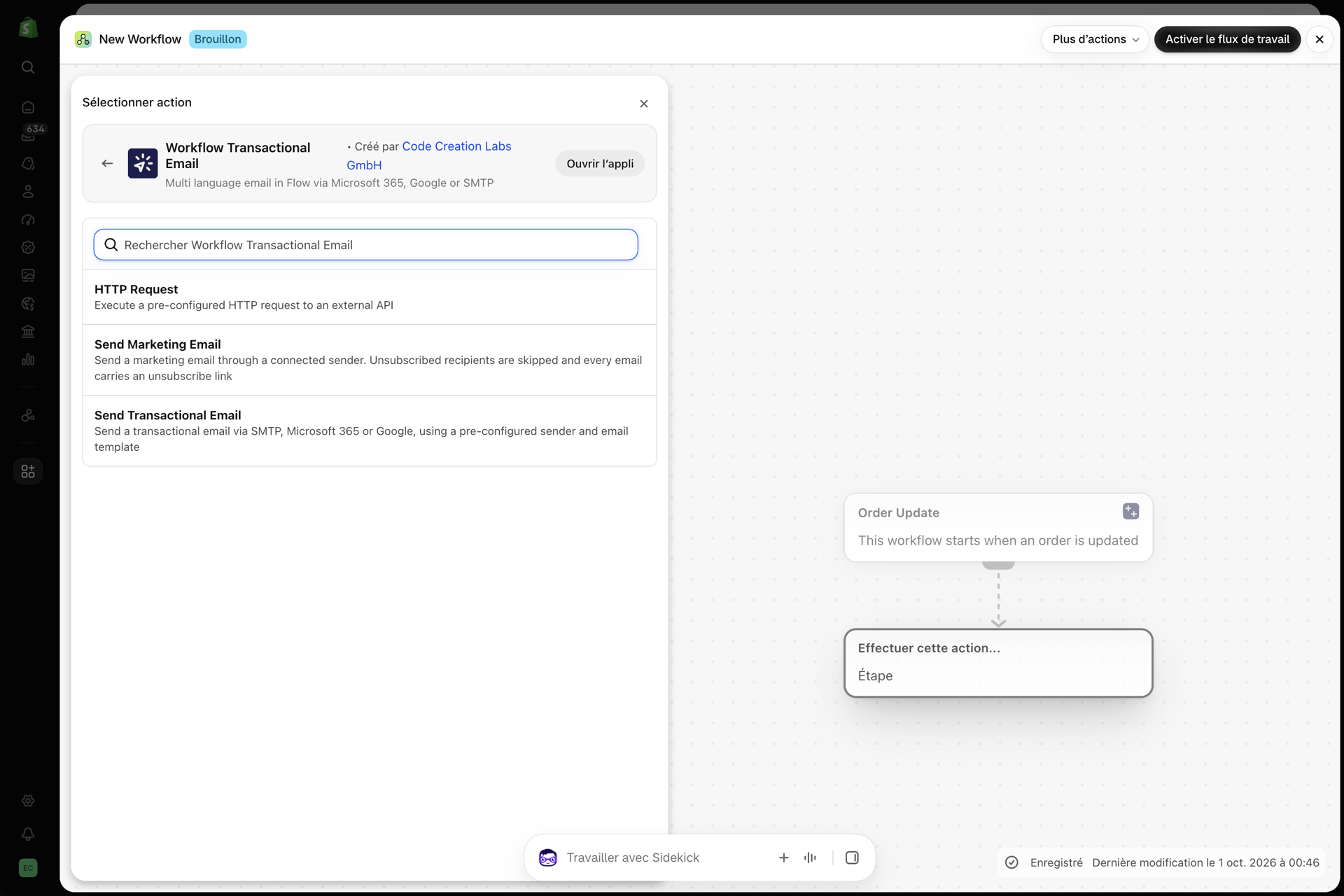Screen dimensions: 1344x896
Task: Select the Effectuer cette action step card
Action: pyautogui.click(x=998, y=663)
